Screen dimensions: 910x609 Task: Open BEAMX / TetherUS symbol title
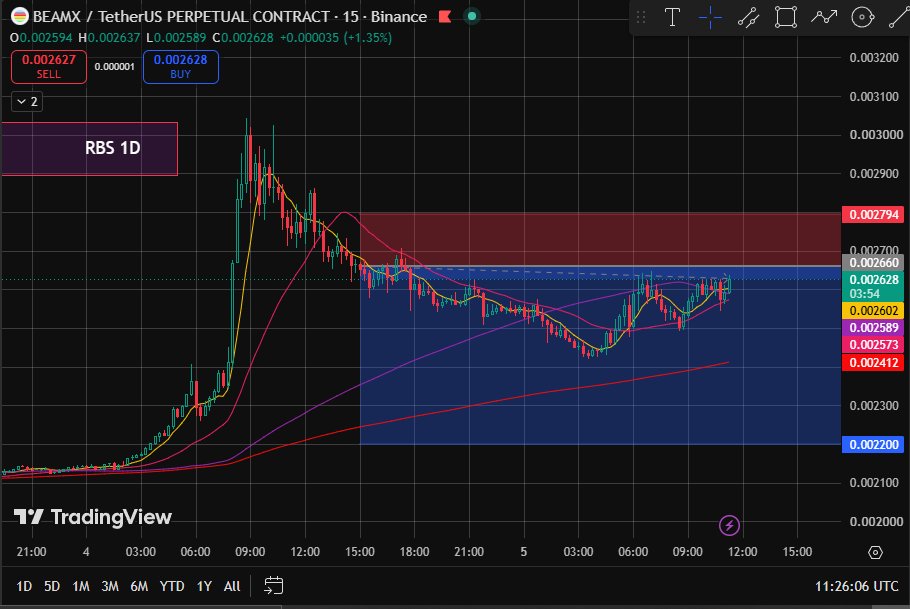pyautogui.click(x=230, y=16)
